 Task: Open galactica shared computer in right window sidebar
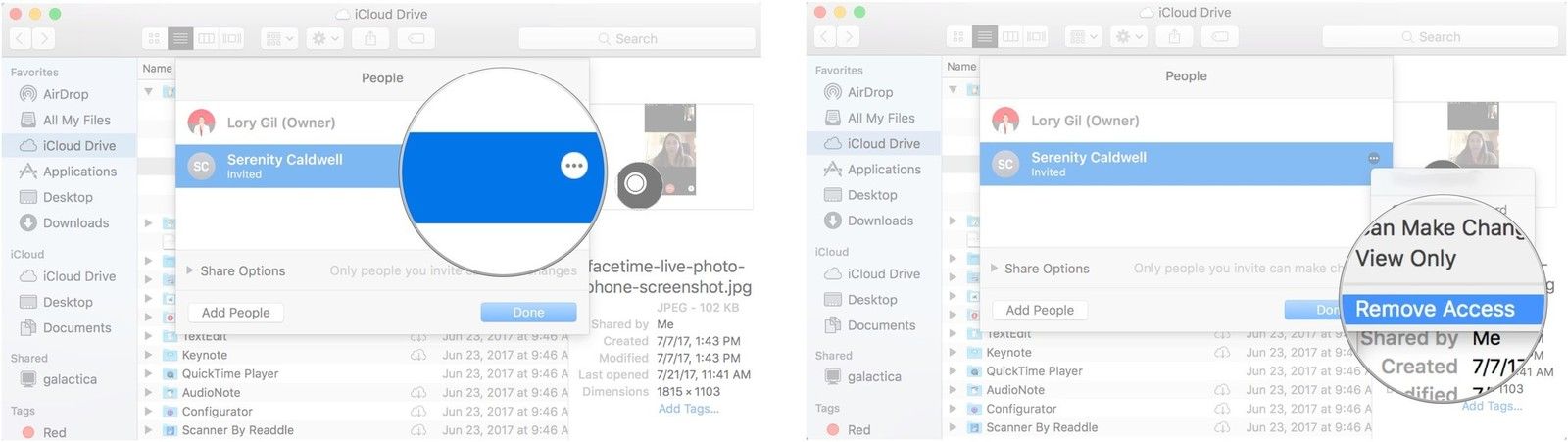(874, 376)
